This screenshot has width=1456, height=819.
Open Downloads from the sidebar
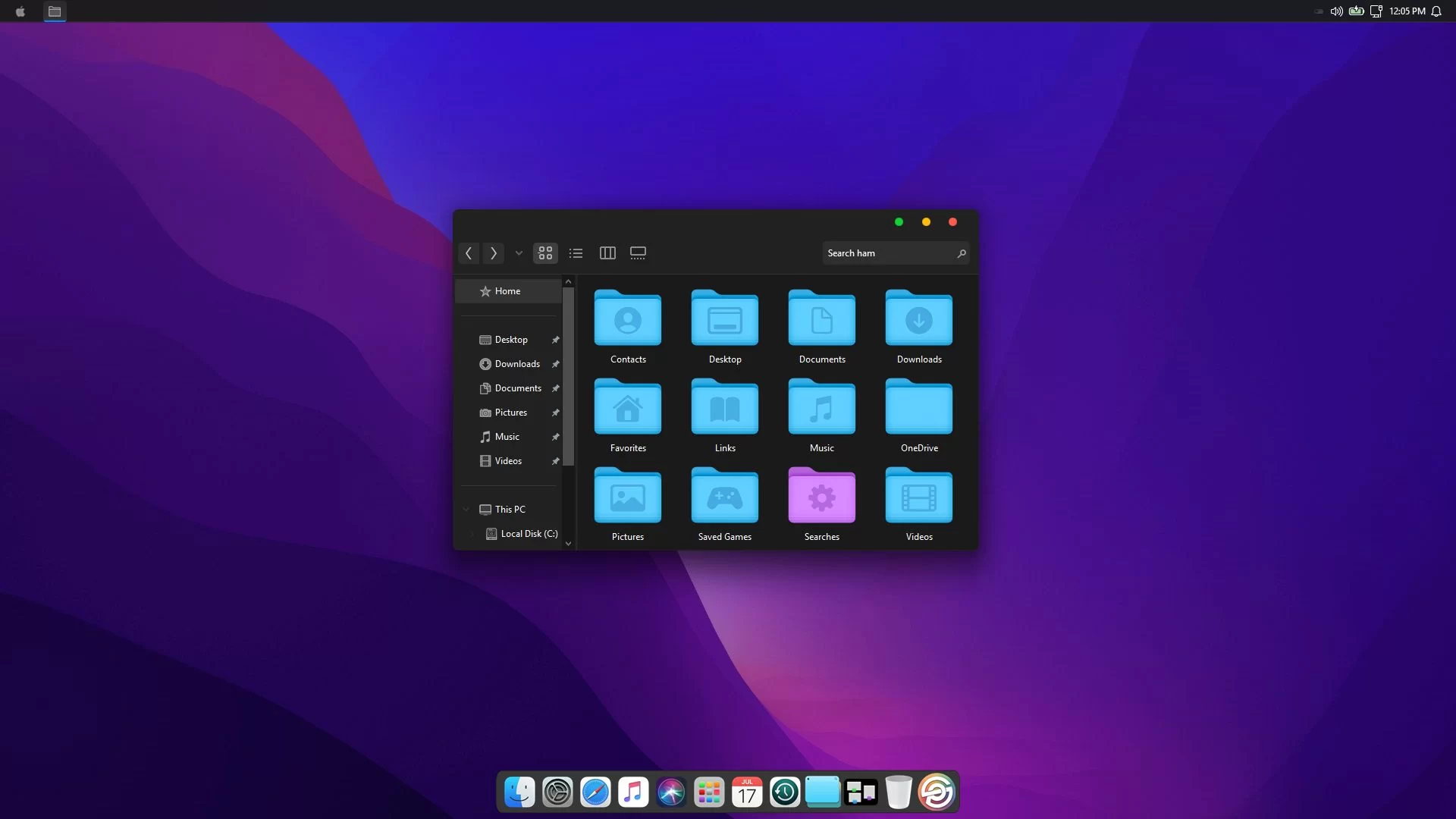[x=517, y=364]
